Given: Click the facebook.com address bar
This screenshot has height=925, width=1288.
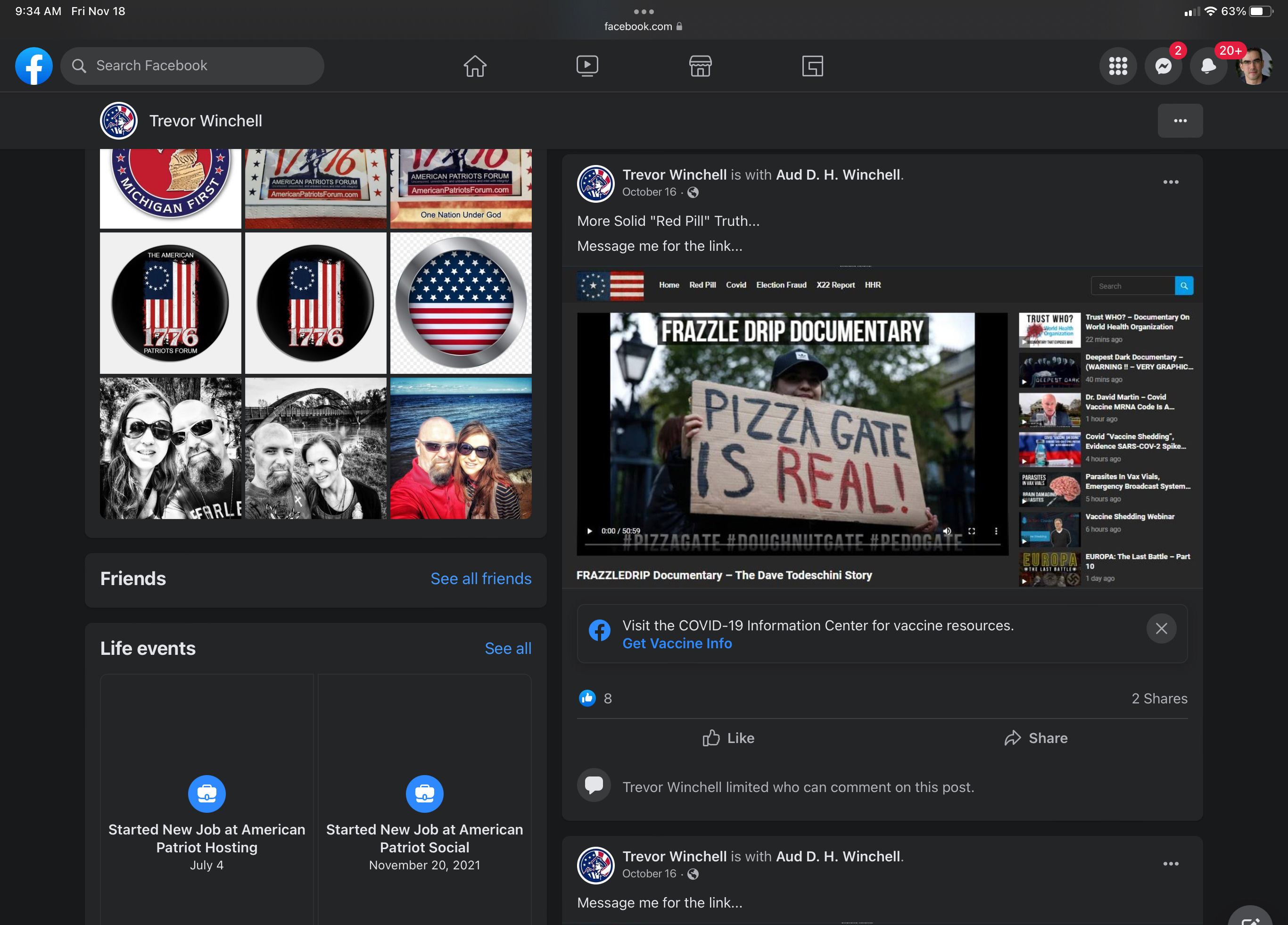Looking at the screenshot, I should (644, 26).
